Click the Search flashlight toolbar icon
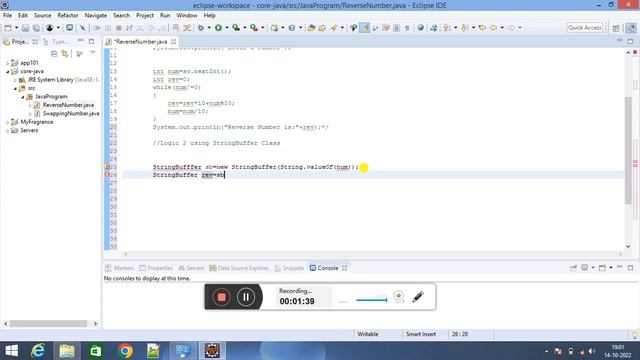Image resolution: width=640 pixels, height=360 pixels. [334, 28]
